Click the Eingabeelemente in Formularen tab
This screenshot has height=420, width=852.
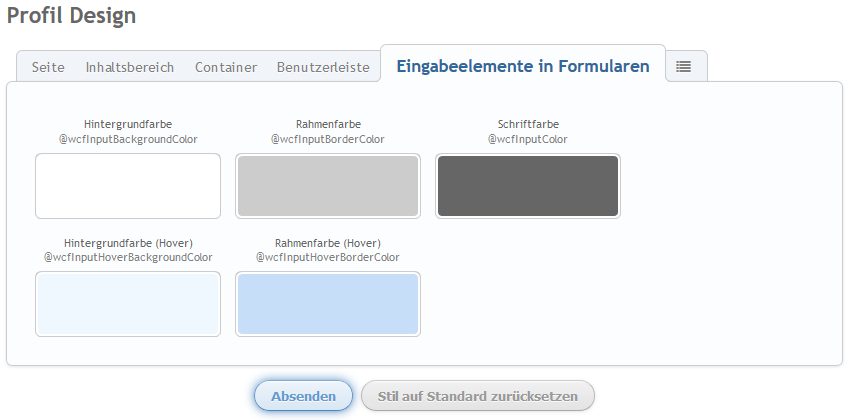click(523, 67)
